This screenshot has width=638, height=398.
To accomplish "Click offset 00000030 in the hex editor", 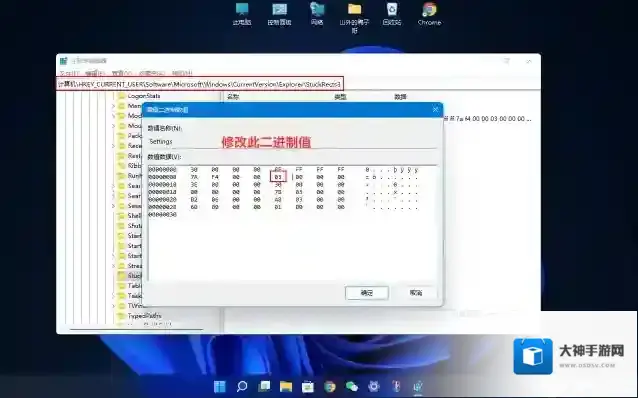I will tap(162, 214).
